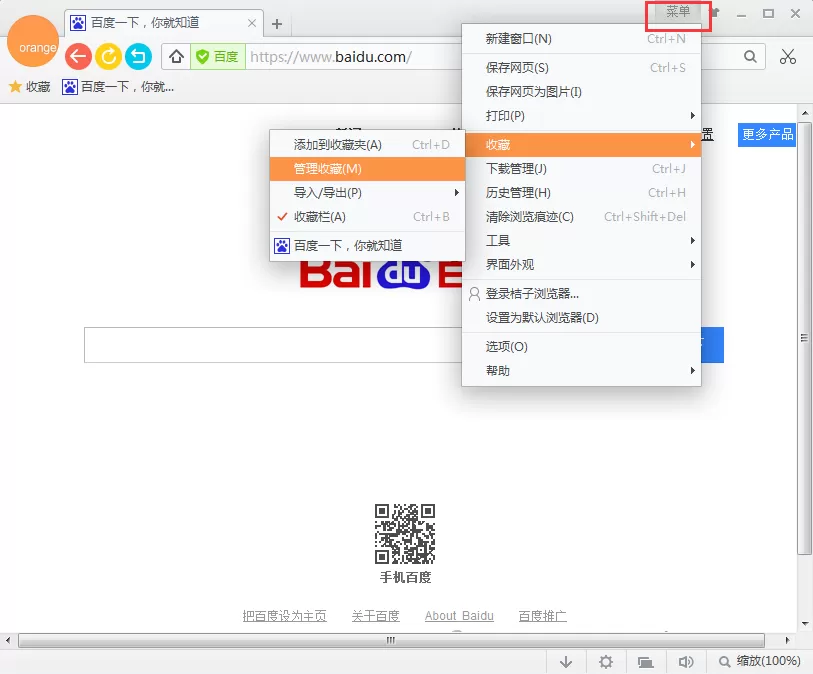Open the scissors screenshot tool

point(788,57)
